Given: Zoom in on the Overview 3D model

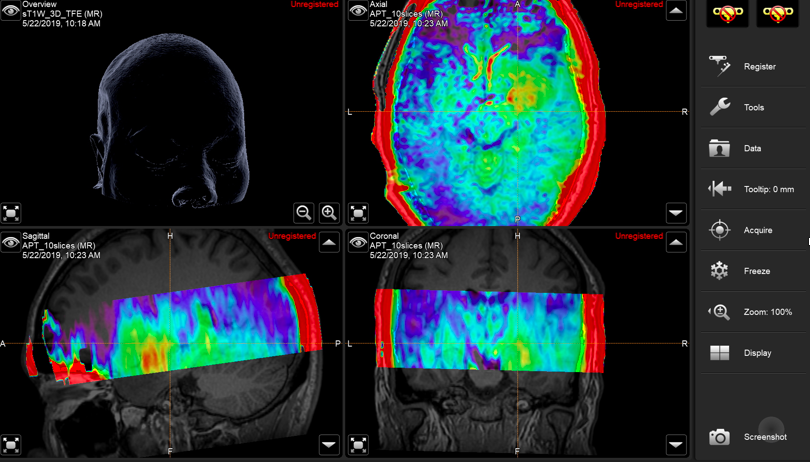Looking at the screenshot, I should click(x=329, y=212).
